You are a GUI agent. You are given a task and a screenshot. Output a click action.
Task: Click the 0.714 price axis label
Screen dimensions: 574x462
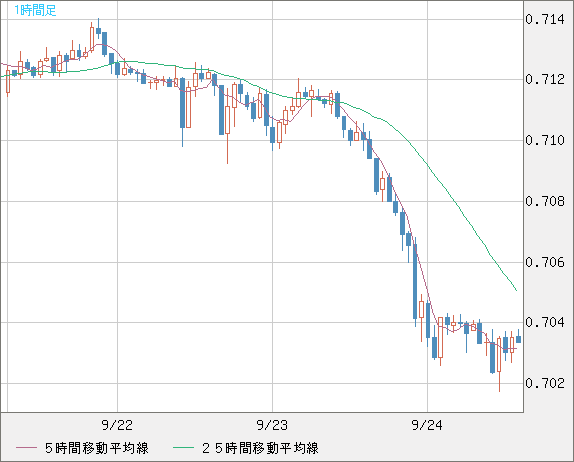(545, 19)
